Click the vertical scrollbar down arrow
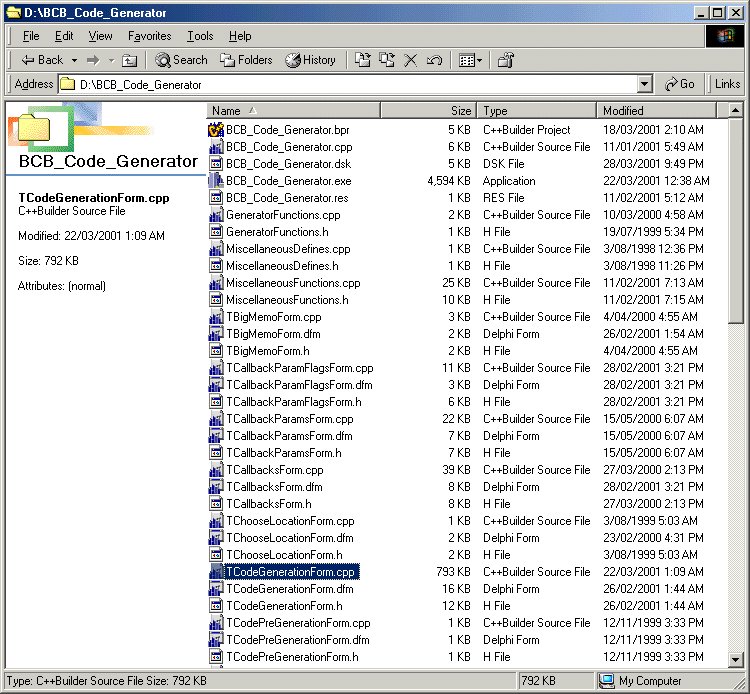The height and width of the screenshot is (694, 750). [x=736, y=660]
